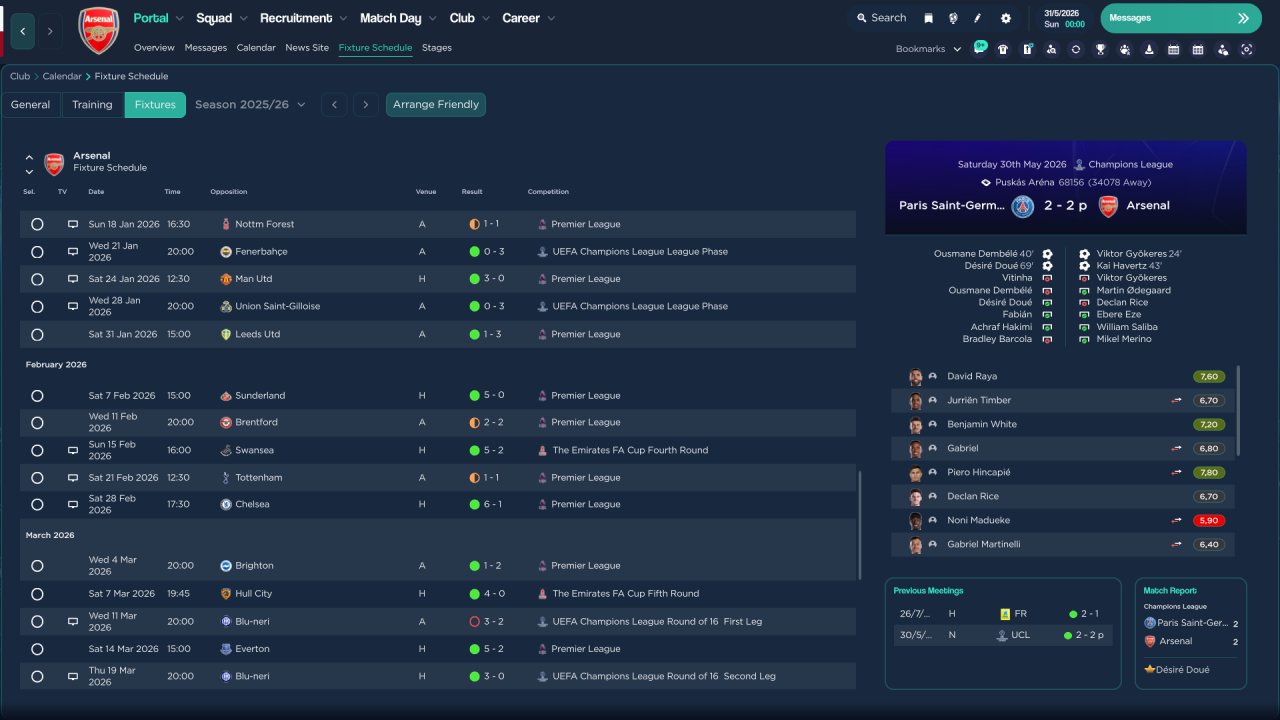Open the News Site tab
The height and width of the screenshot is (720, 1280).
pyautogui.click(x=307, y=48)
